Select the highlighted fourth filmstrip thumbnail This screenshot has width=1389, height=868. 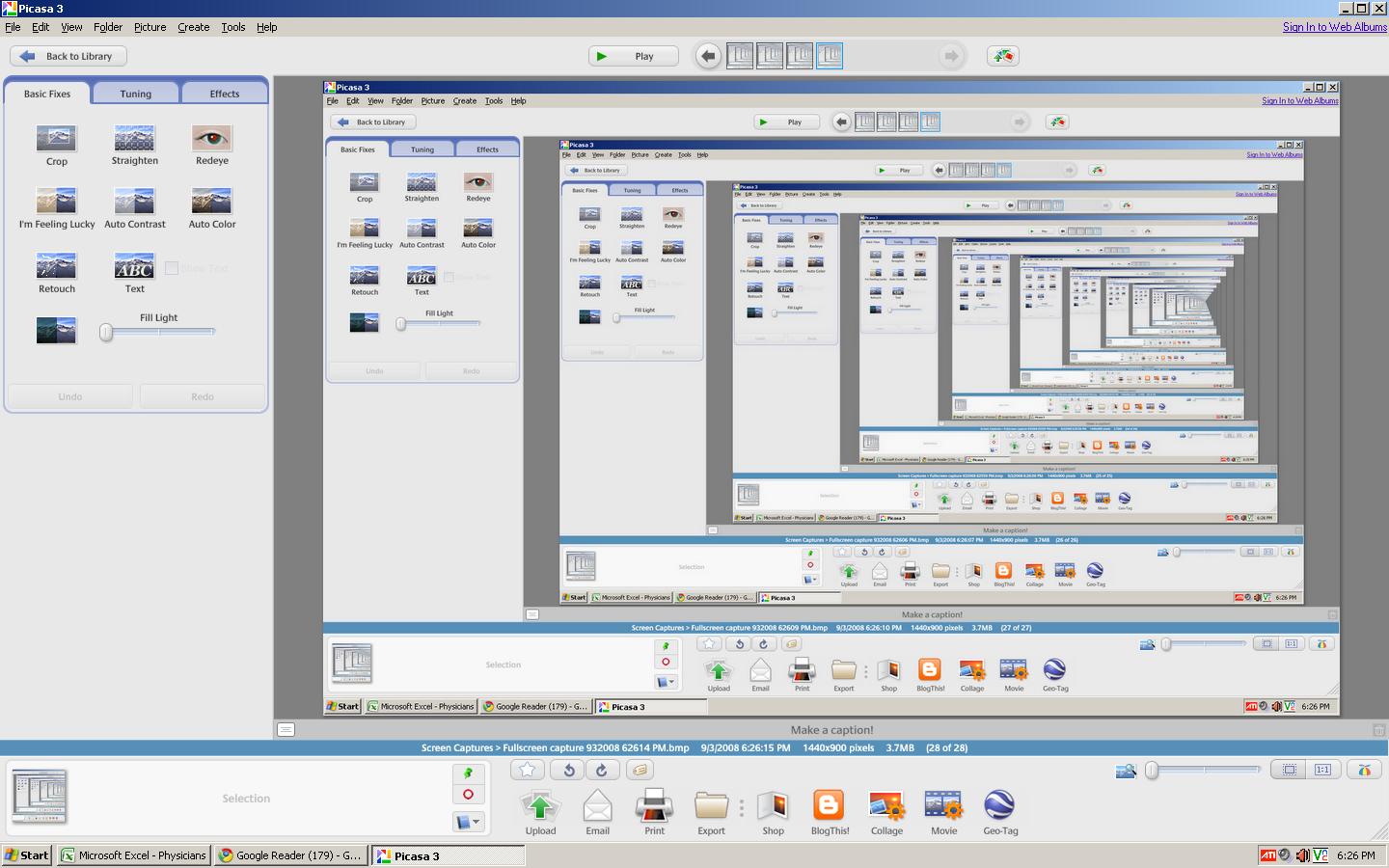pyautogui.click(x=830, y=56)
